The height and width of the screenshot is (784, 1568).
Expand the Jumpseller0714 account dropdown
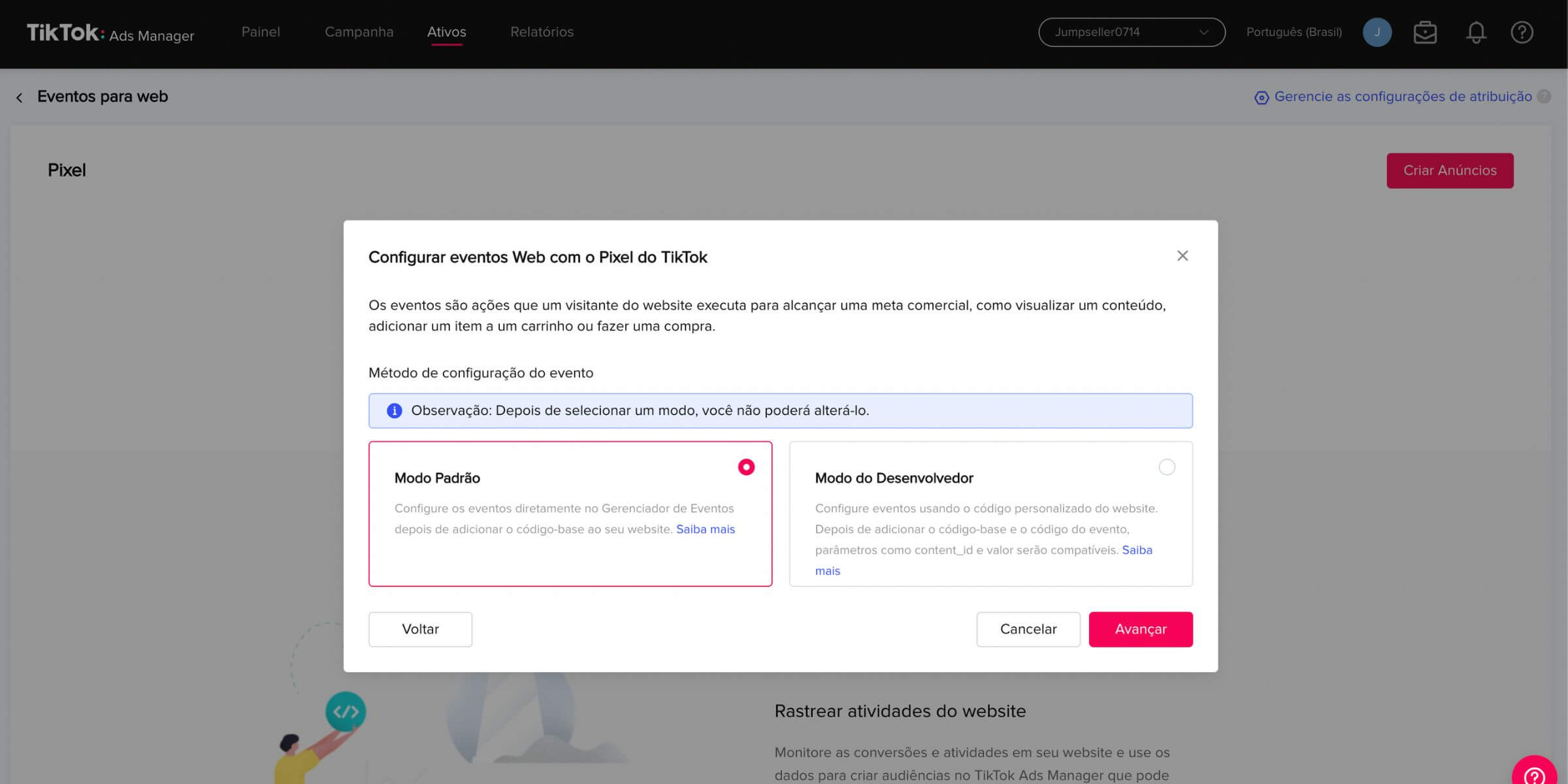click(1131, 32)
